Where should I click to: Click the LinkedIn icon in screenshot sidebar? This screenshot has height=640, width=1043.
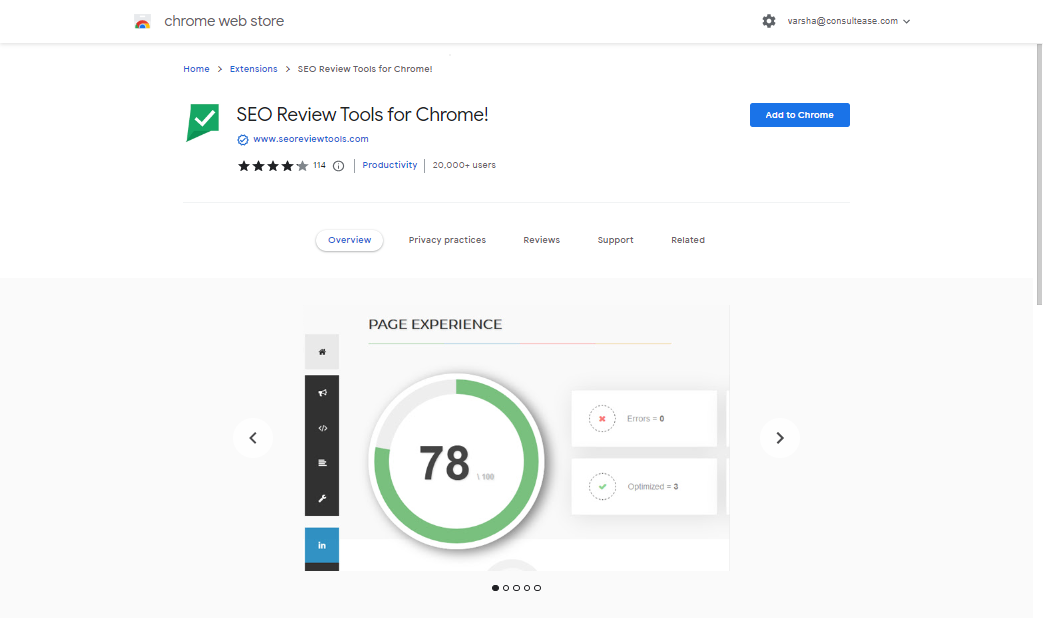pyautogui.click(x=322, y=546)
